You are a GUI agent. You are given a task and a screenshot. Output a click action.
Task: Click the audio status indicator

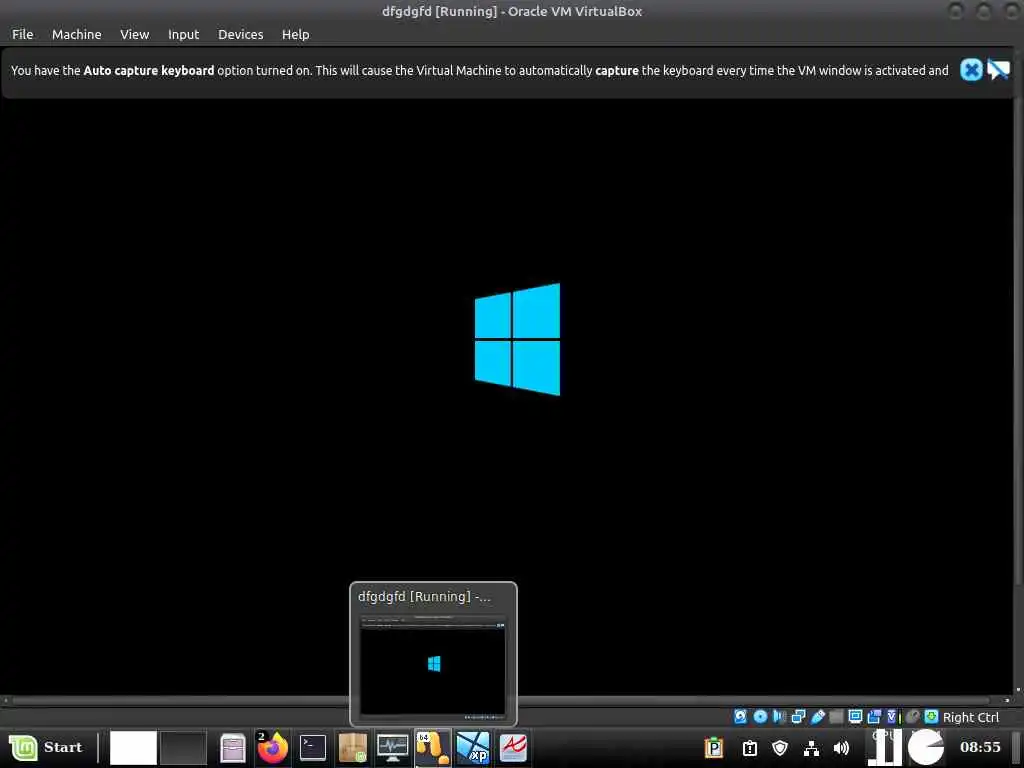coord(779,717)
